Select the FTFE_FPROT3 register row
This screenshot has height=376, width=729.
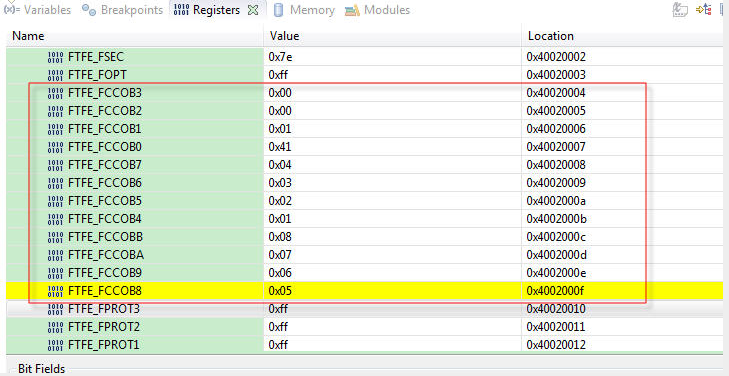coord(364,309)
